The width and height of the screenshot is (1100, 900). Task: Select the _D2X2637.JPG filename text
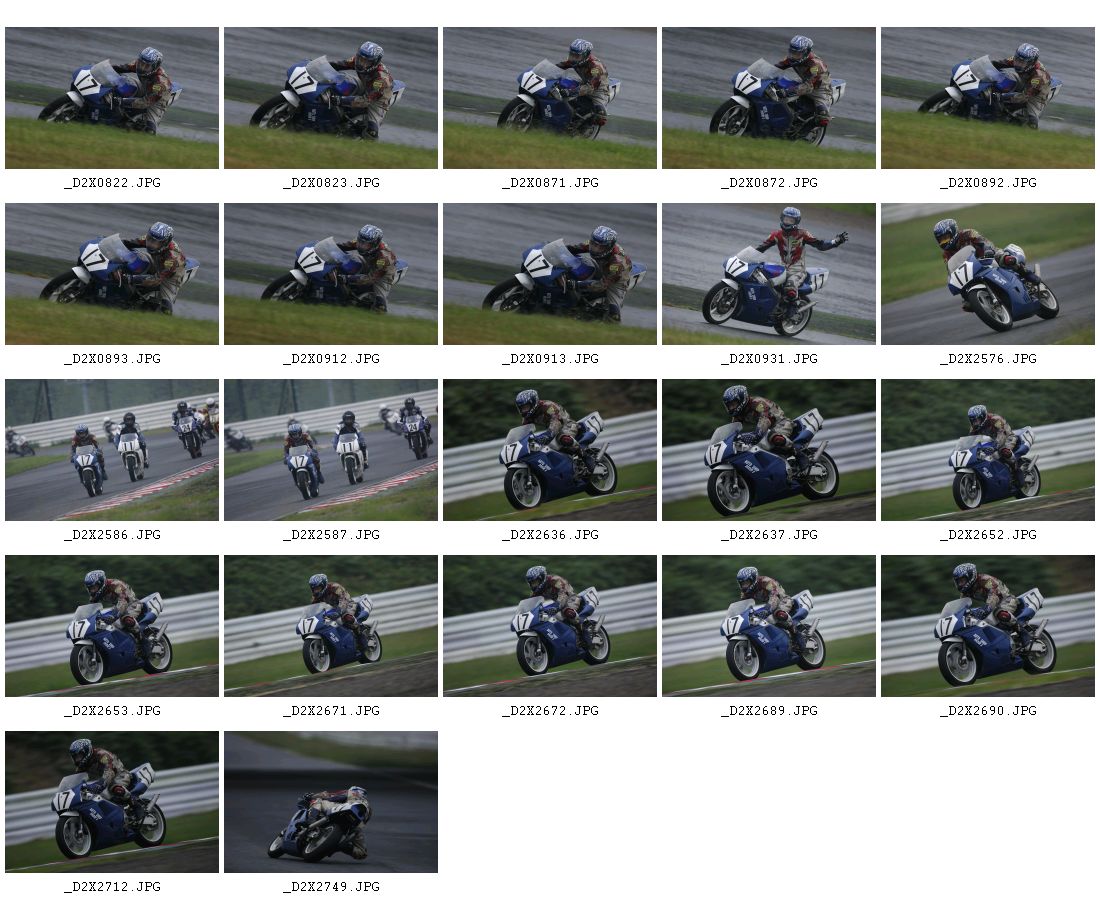tap(770, 535)
